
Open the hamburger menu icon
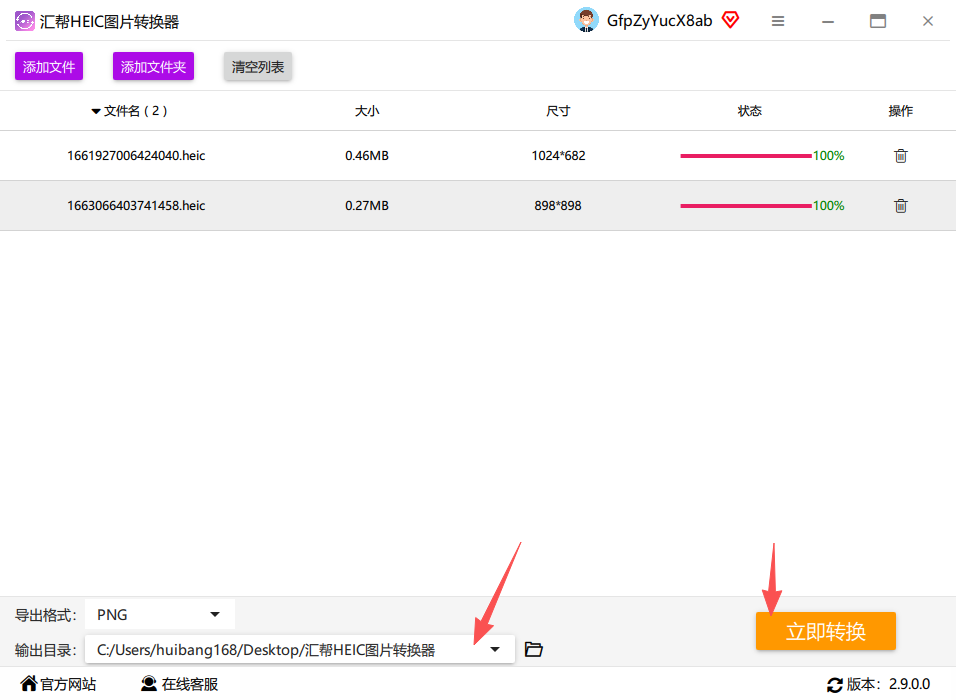tap(777, 21)
